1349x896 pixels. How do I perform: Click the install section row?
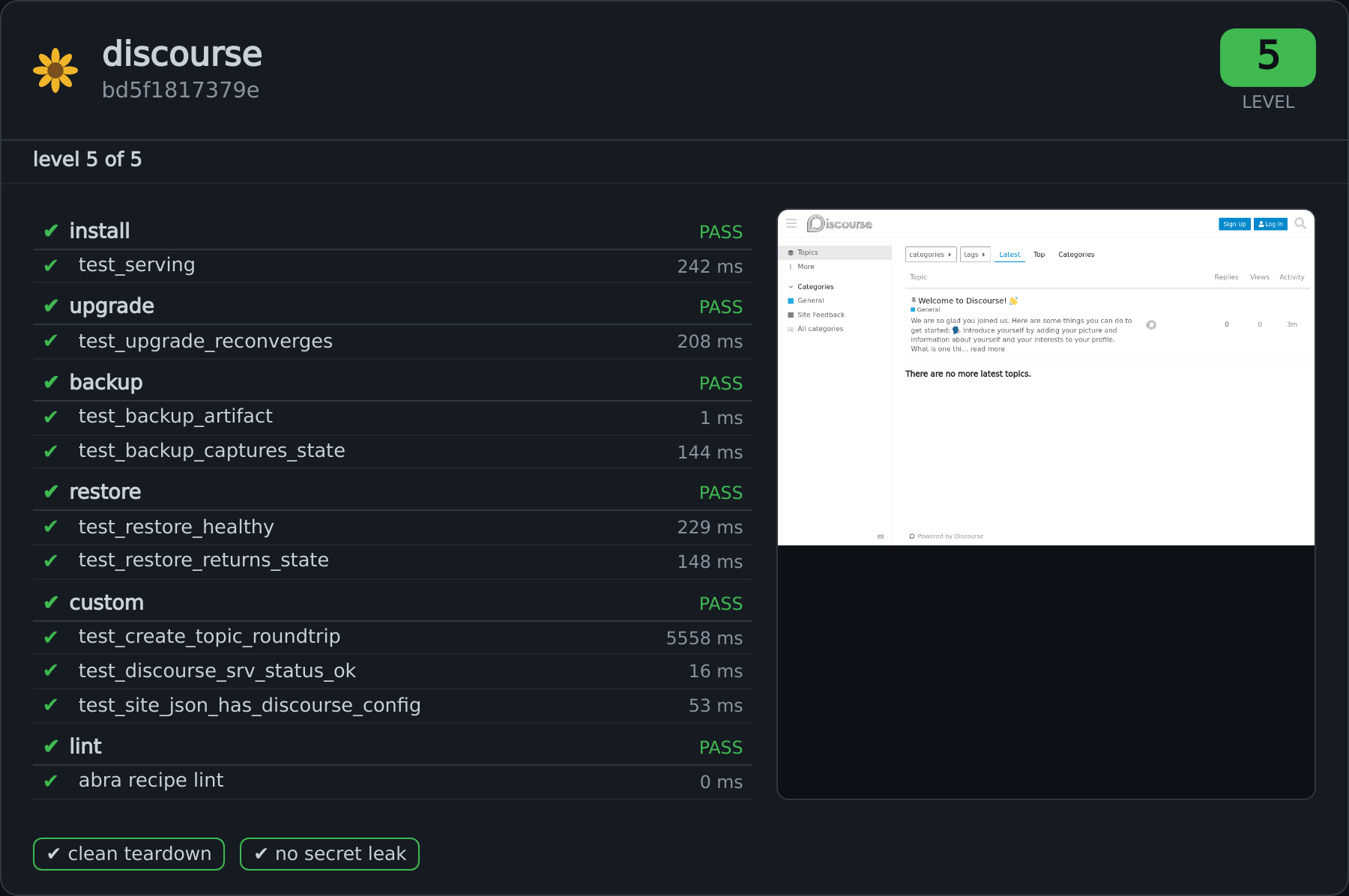393,231
